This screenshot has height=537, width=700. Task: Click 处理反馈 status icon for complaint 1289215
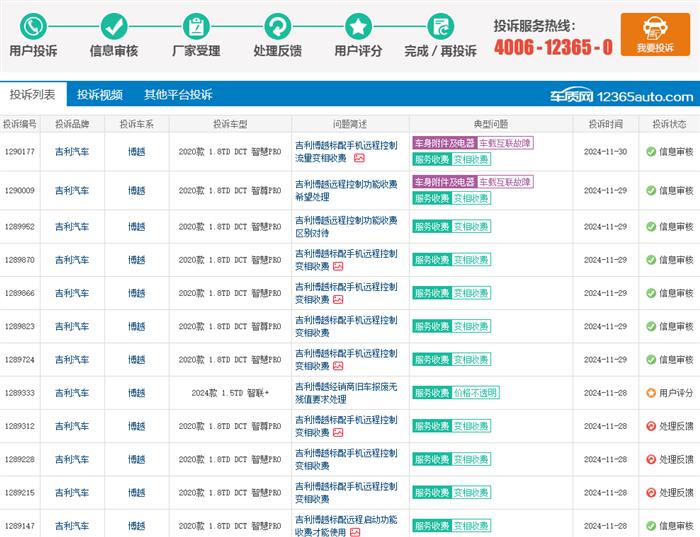tap(651, 493)
